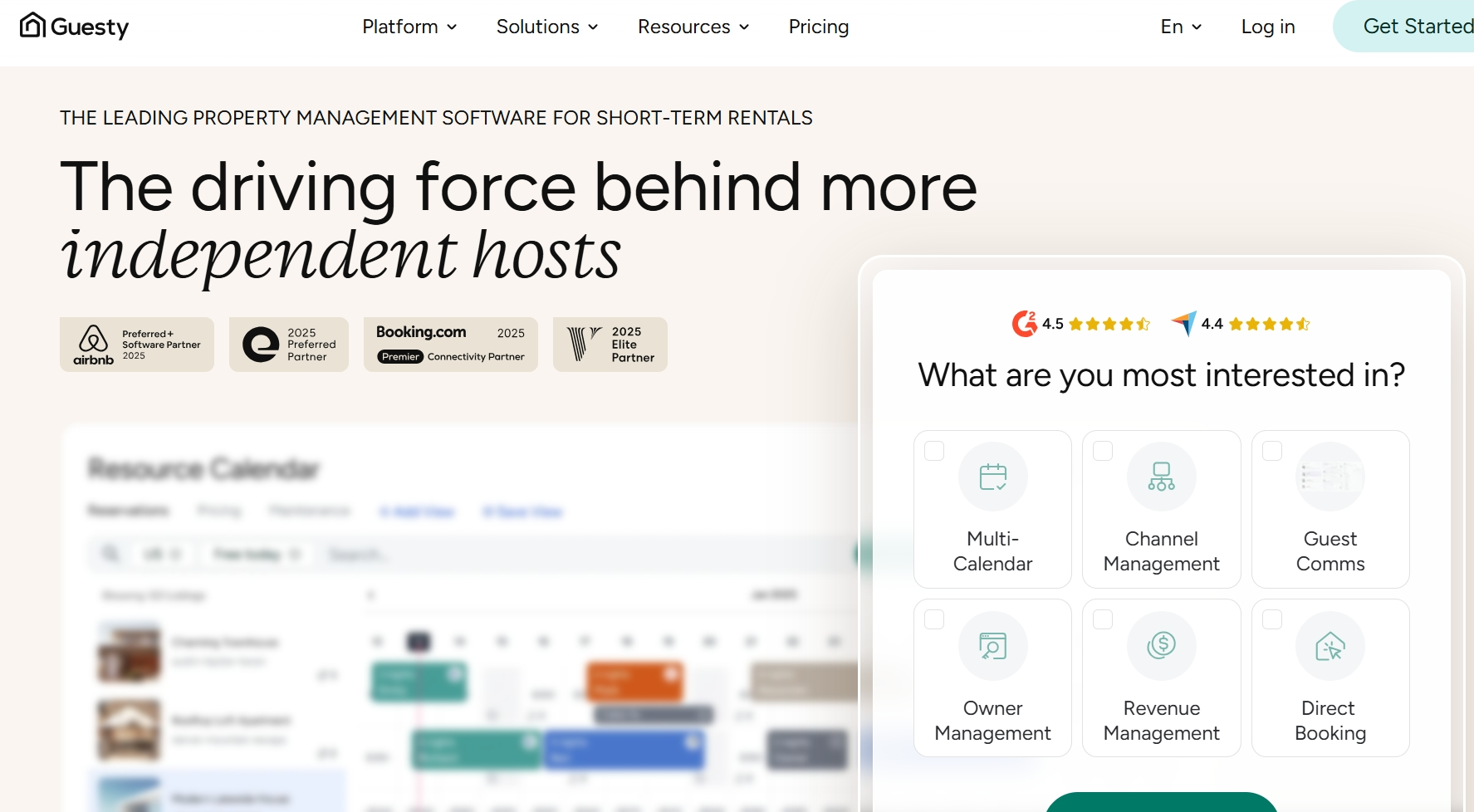
Task: Select the Guest Comms label text
Action: tap(1330, 551)
